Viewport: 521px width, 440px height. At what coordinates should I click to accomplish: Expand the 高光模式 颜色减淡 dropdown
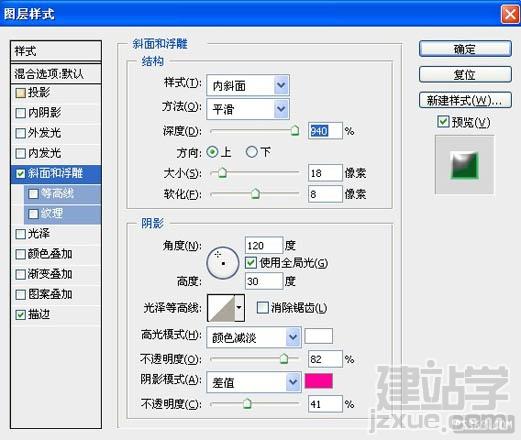point(254,337)
